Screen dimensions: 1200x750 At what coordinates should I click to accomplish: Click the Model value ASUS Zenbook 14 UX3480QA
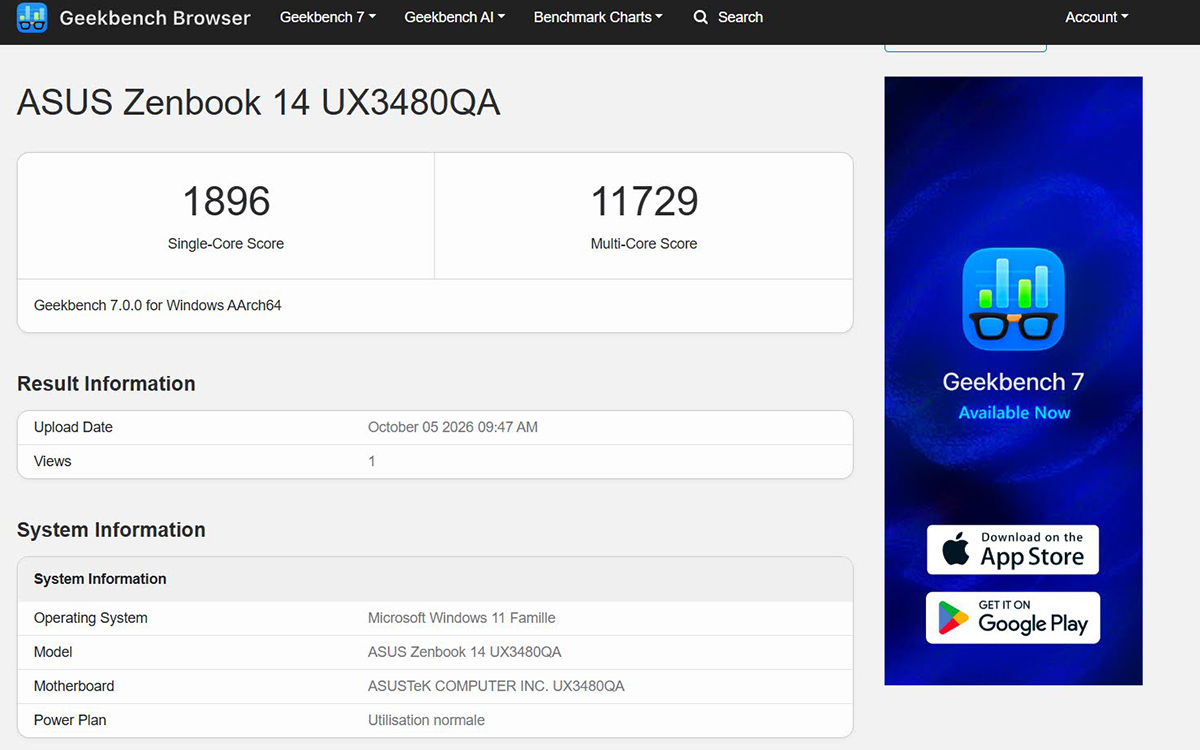click(x=465, y=652)
